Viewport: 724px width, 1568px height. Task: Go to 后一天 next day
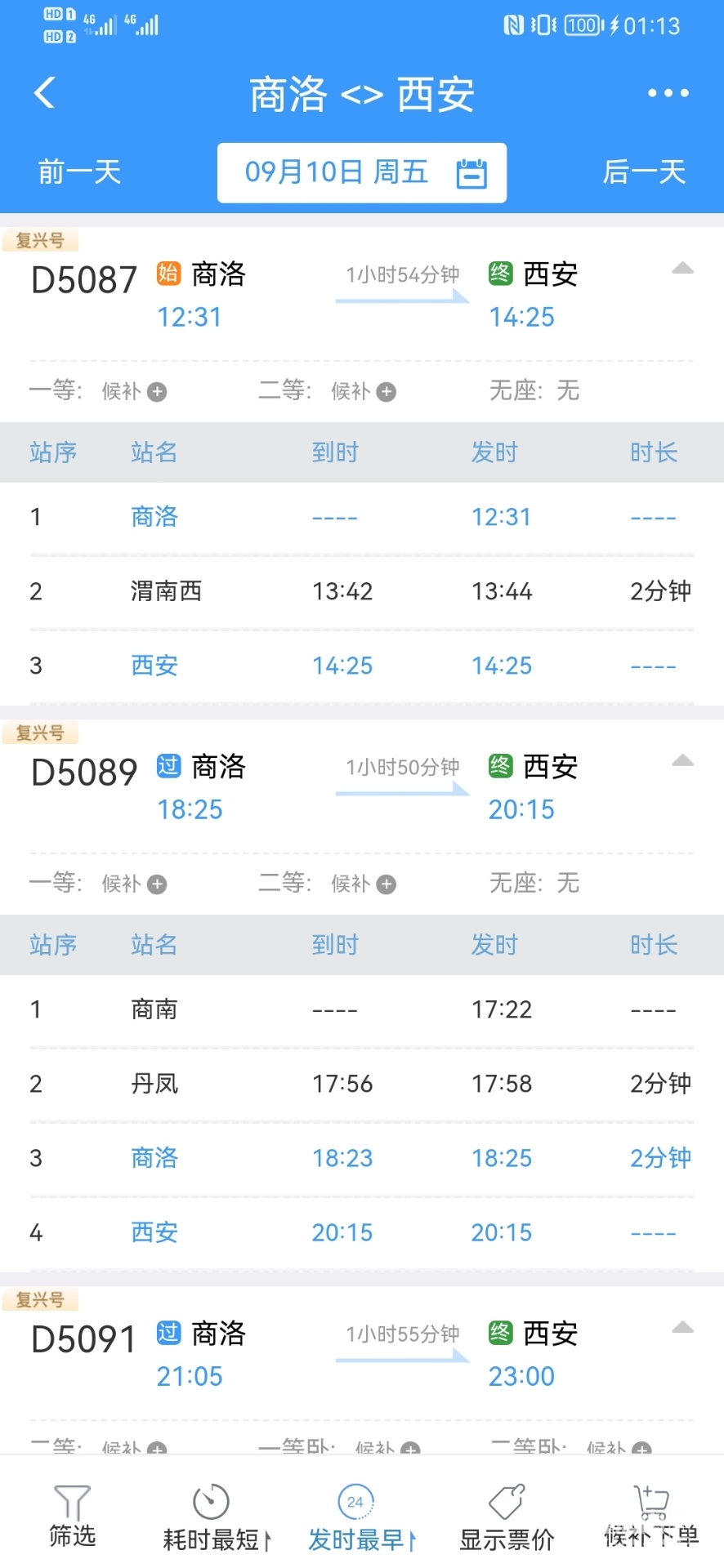tap(644, 172)
